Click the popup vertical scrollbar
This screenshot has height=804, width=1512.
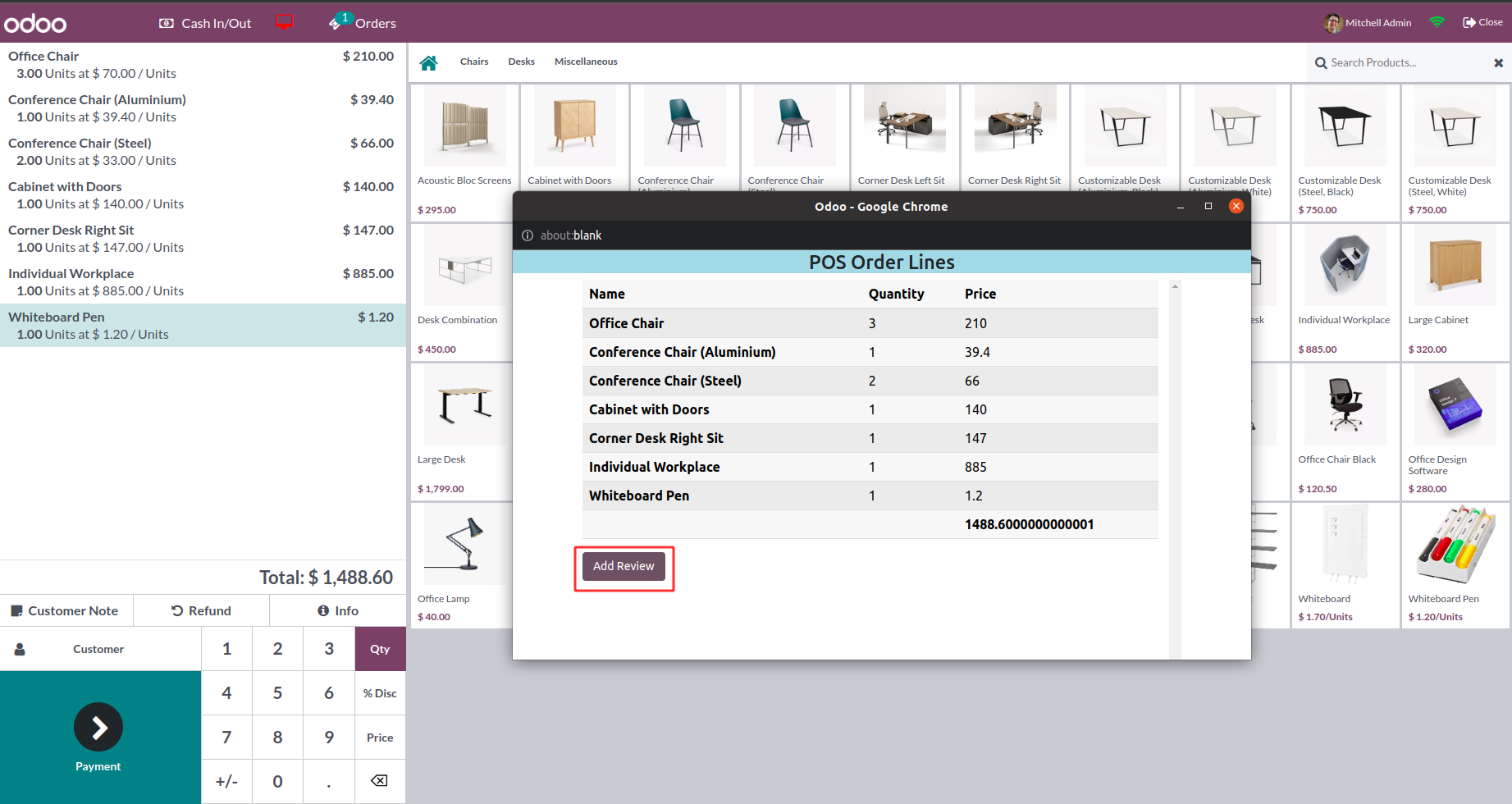(1175, 468)
